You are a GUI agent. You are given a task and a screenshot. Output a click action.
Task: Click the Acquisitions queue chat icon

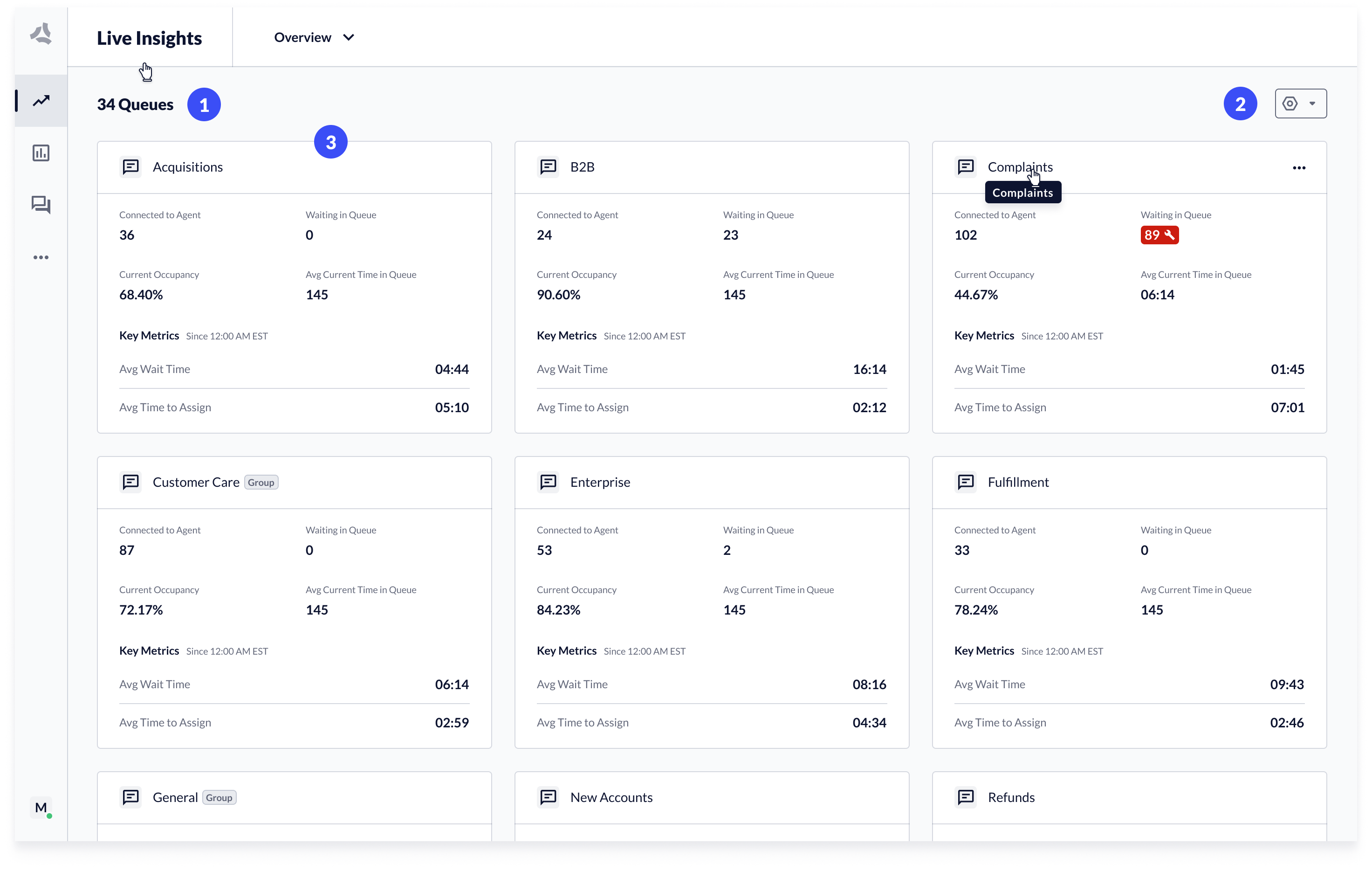tap(130, 167)
